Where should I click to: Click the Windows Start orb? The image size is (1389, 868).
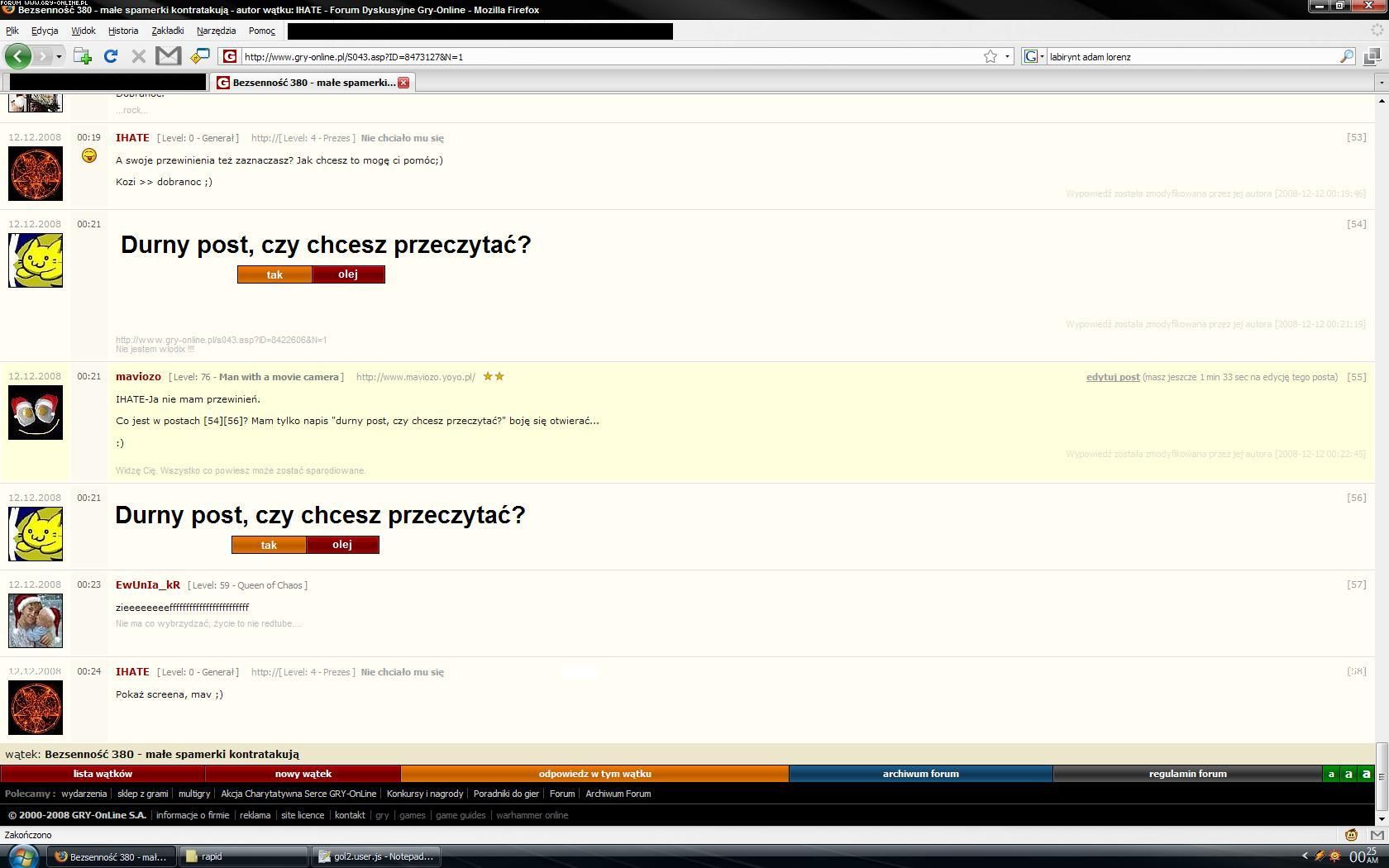point(22,856)
